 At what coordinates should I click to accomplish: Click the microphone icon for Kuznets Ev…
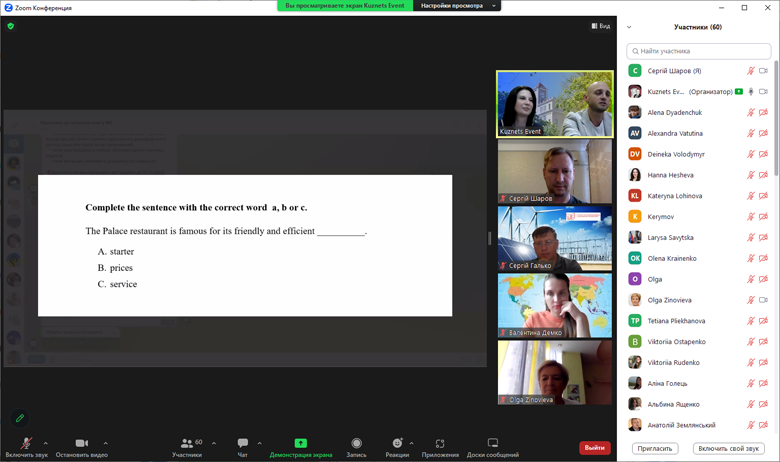click(x=751, y=92)
